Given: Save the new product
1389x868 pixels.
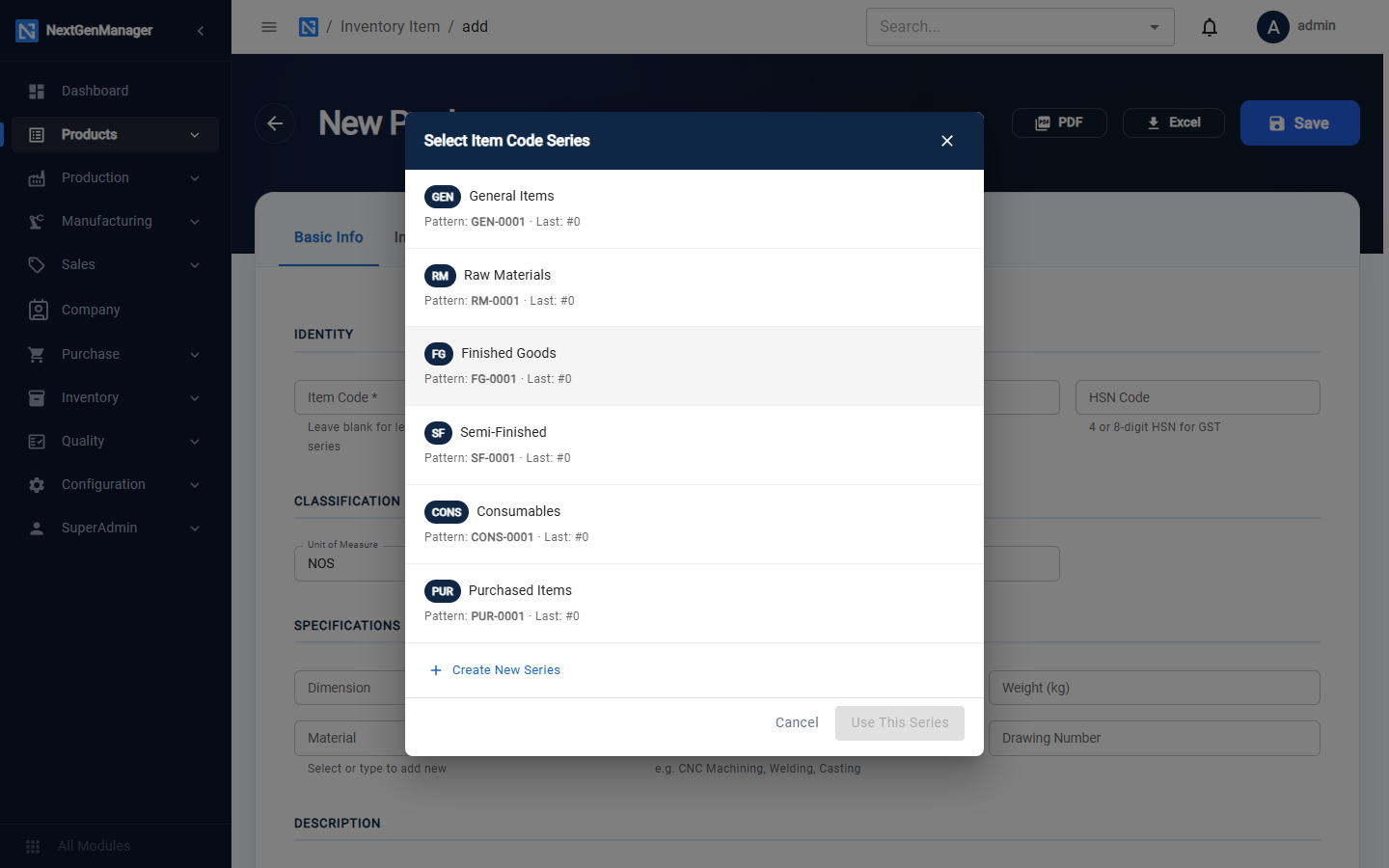Looking at the screenshot, I should [x=1299, y=123].
